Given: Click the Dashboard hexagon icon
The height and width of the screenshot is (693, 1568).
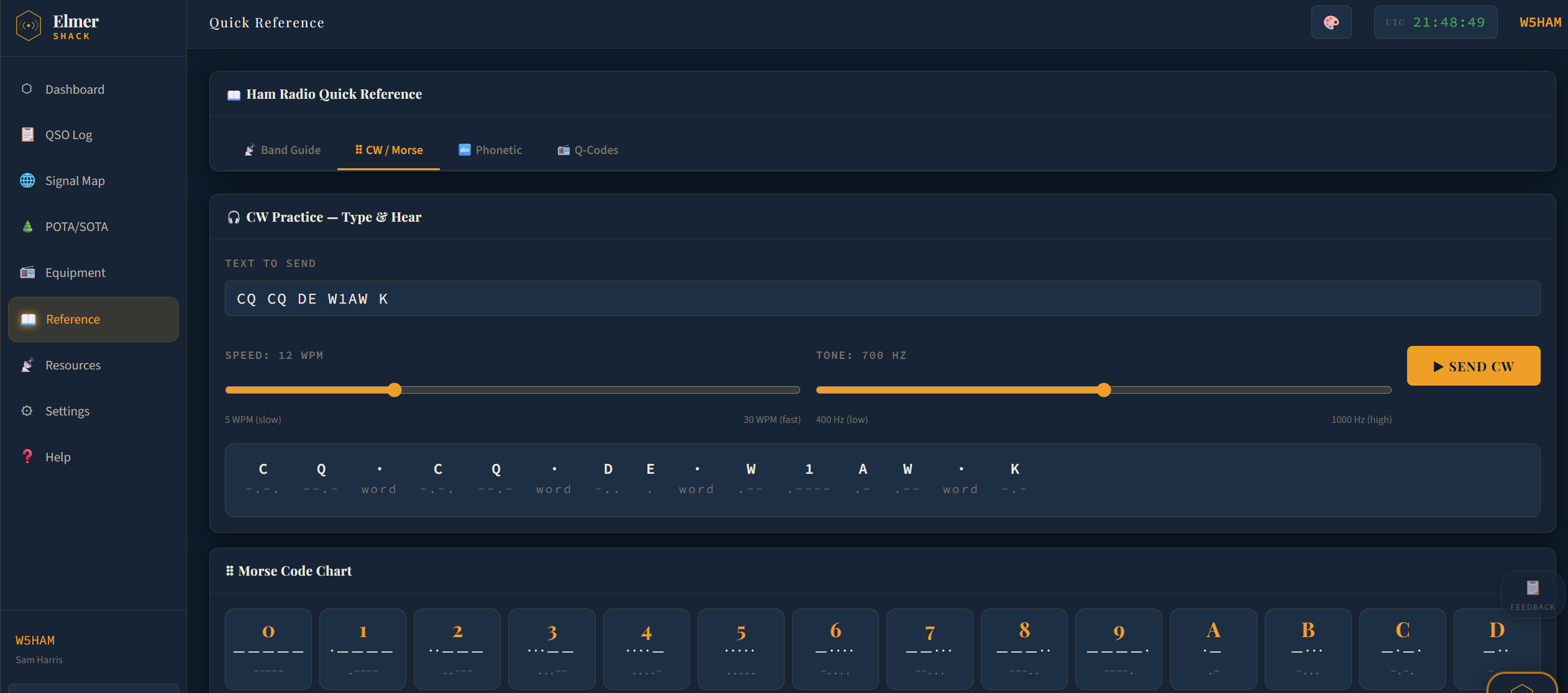Looking at the screenshot, I should click(x=27, y=89).
